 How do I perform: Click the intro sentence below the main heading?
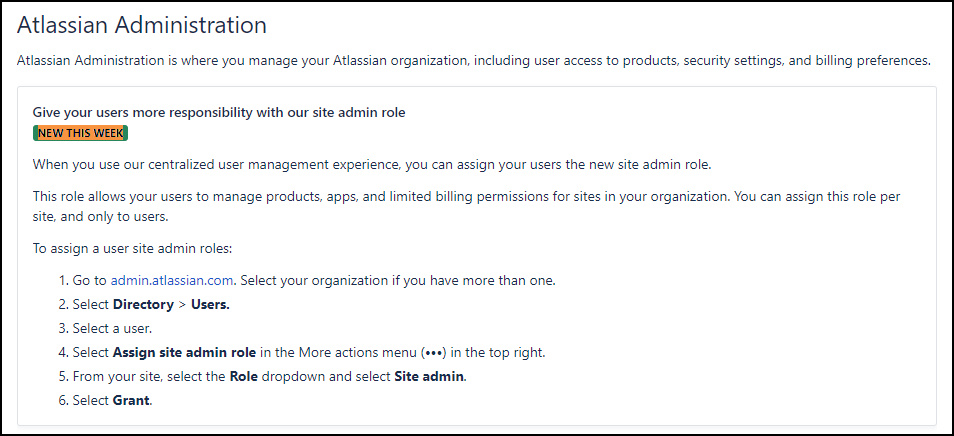pos(474,61)
